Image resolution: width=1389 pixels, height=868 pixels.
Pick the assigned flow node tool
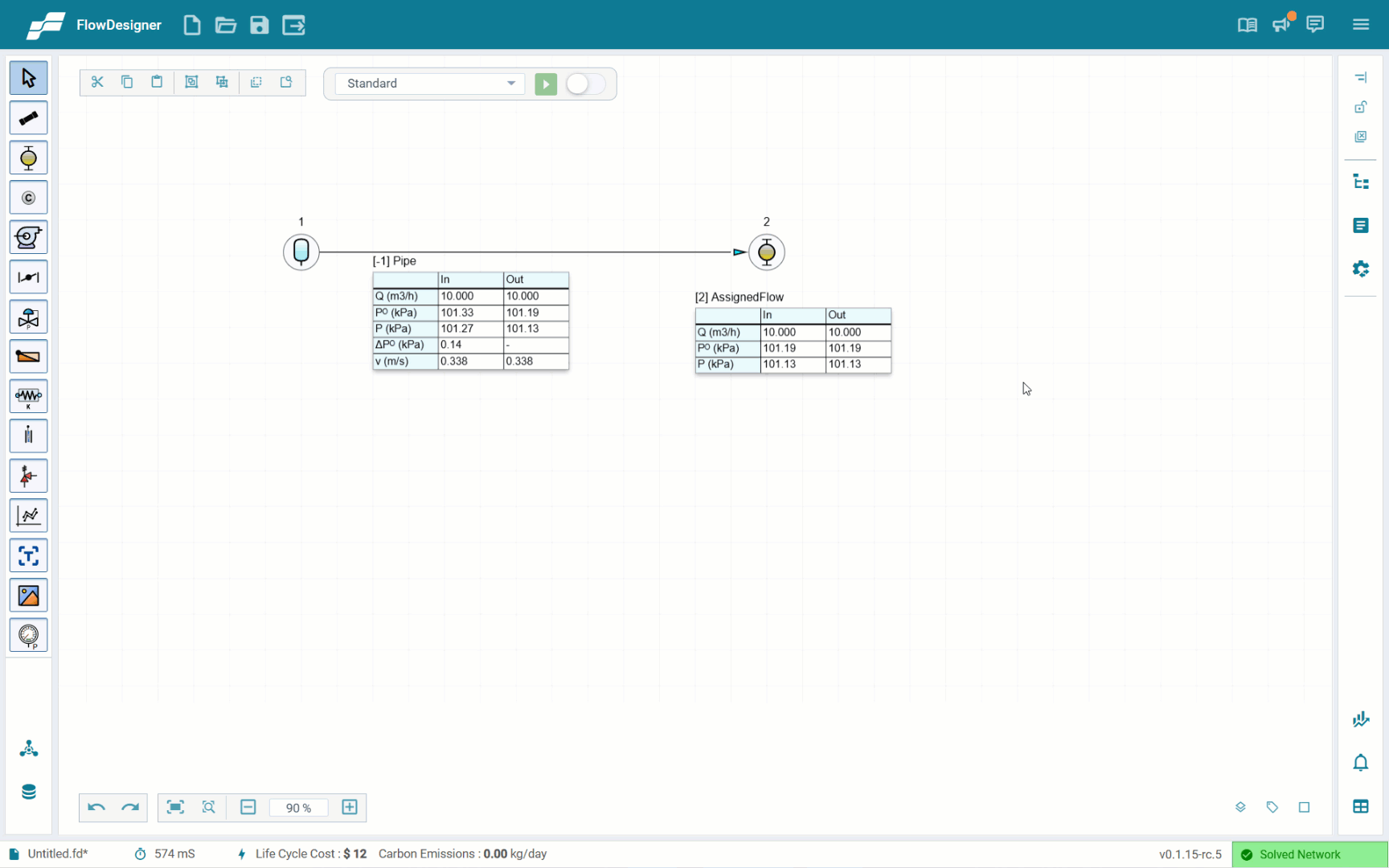click(28, 158)
